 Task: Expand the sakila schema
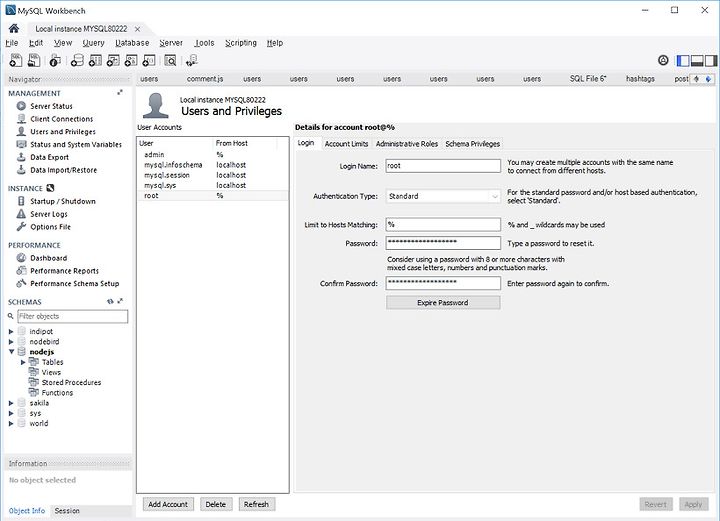pyautogui.click(x=11, y=403)
